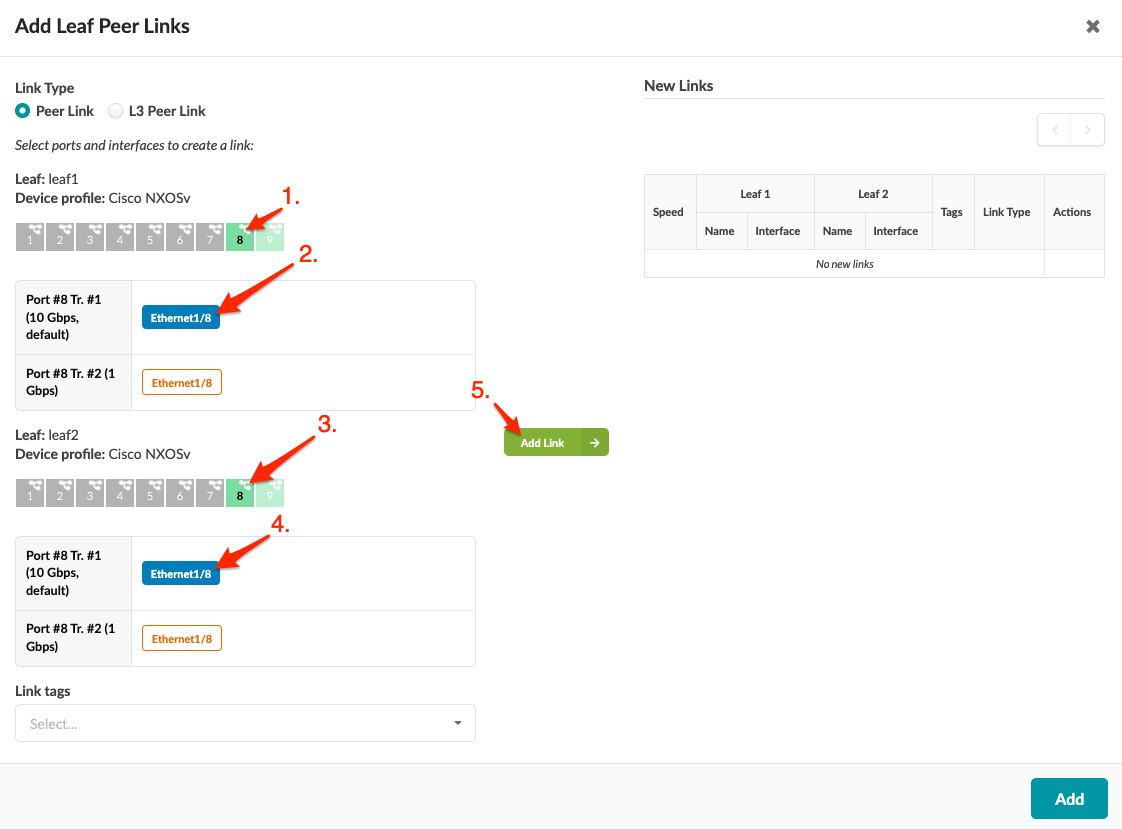Select port 9 icon on leaf1

click(270, 237)
